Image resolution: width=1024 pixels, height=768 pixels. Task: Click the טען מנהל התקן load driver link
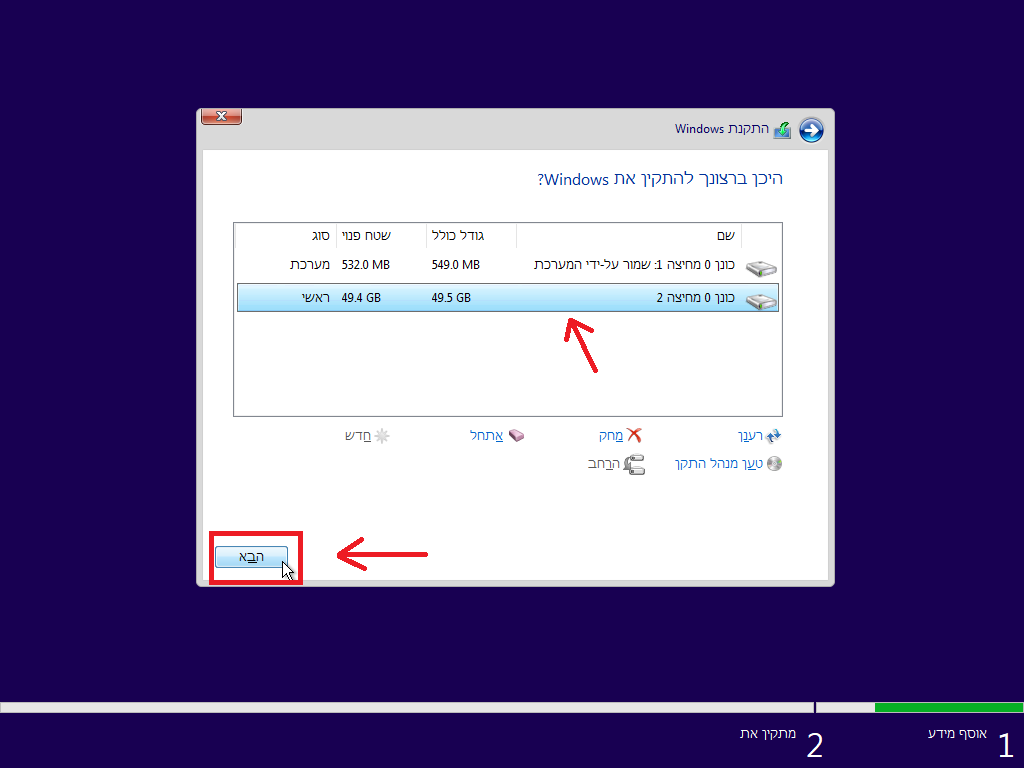coord(718,464)
